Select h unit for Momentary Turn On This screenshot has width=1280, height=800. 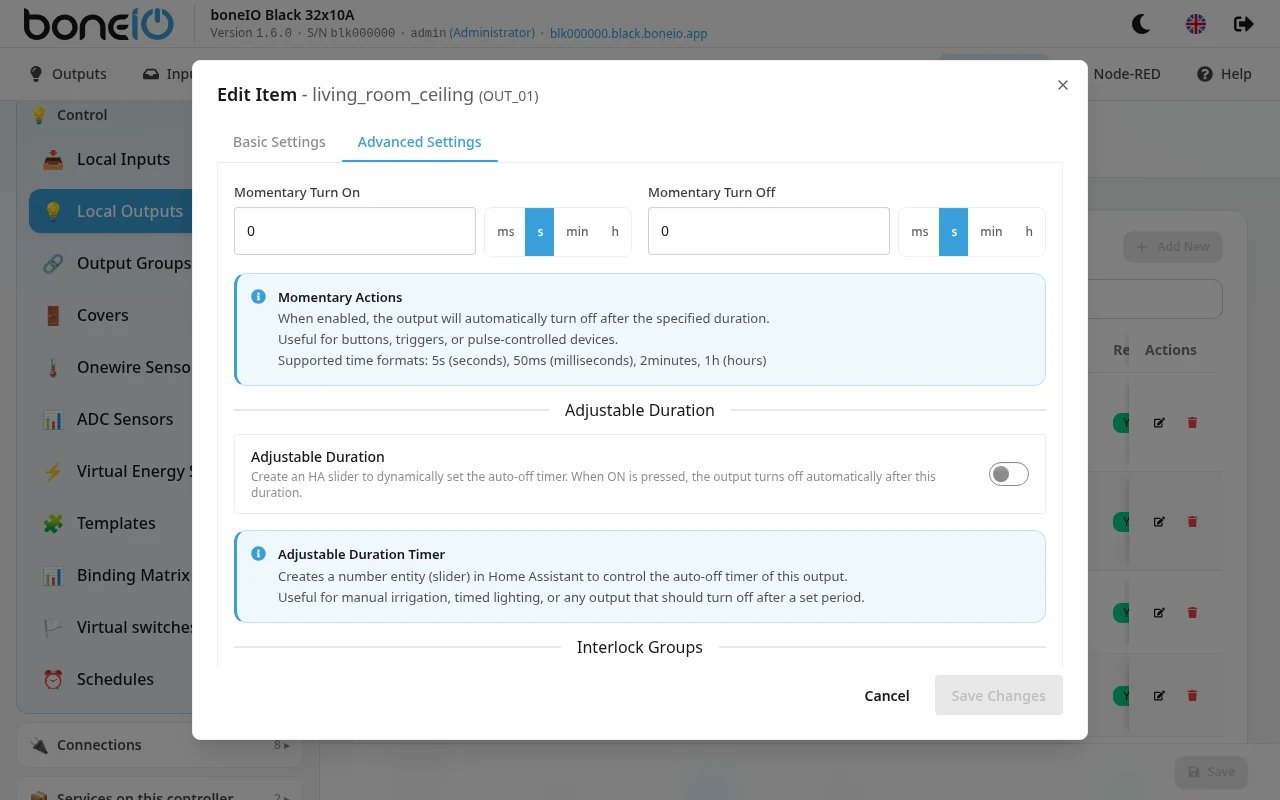(x=615, y=231)
